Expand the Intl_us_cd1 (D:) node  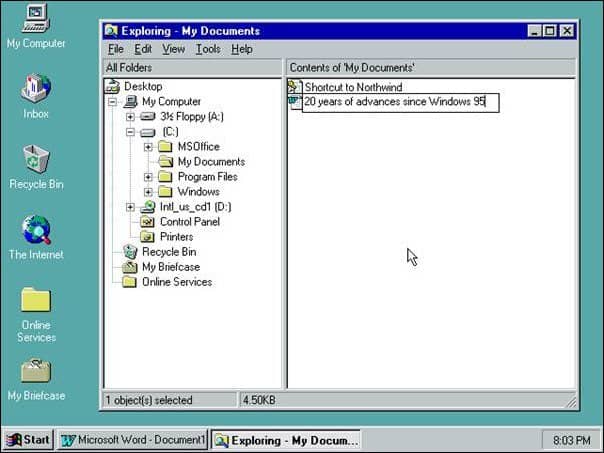(x=130, y=207)
